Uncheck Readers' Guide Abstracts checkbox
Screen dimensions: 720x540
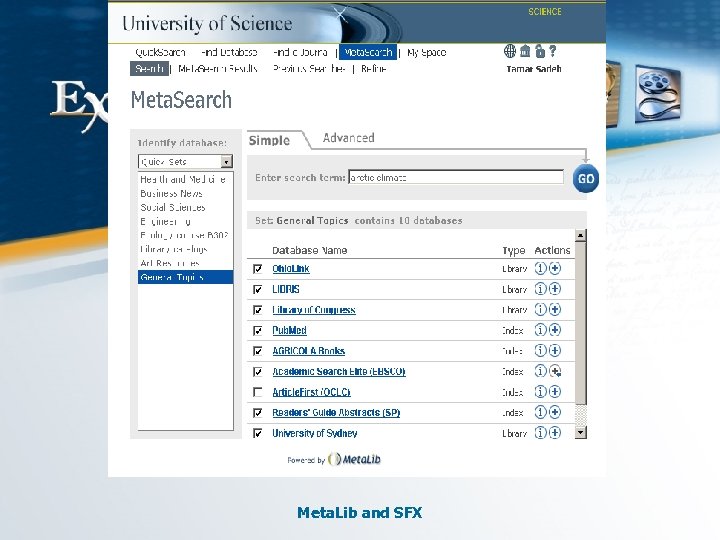pos(258,412)
